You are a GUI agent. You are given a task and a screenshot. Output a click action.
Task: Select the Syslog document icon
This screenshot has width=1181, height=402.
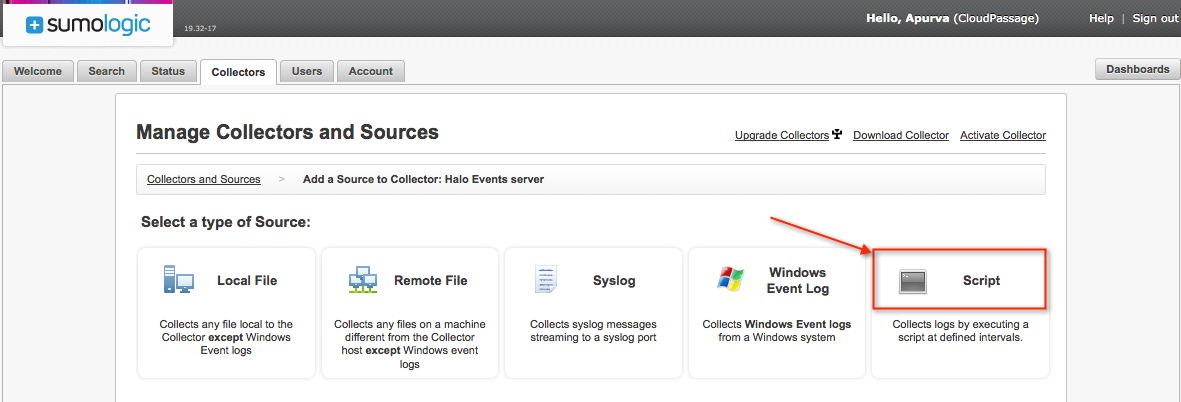pos(545,280)
